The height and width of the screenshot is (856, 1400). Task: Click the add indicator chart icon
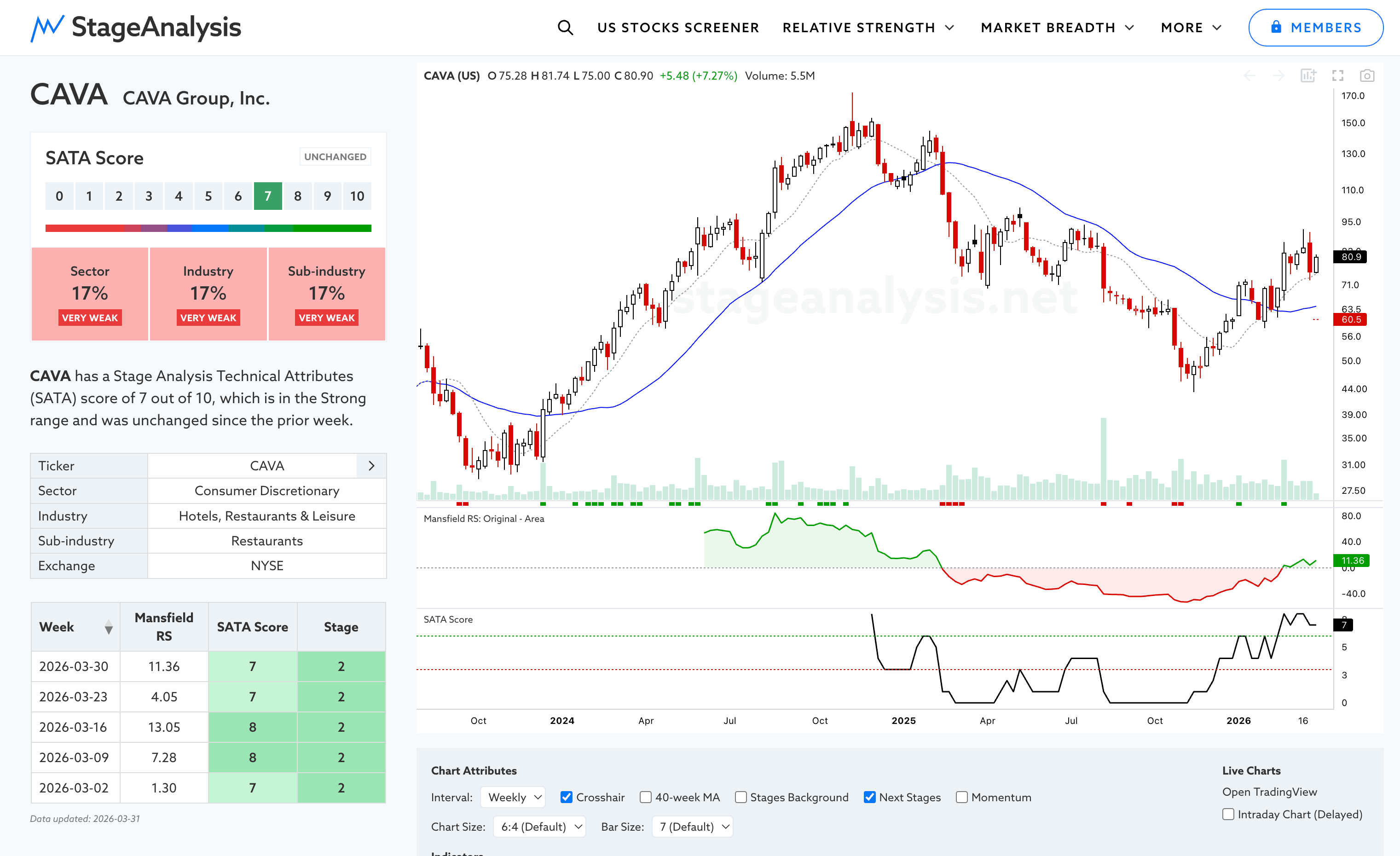click(x=1308, y=75)
